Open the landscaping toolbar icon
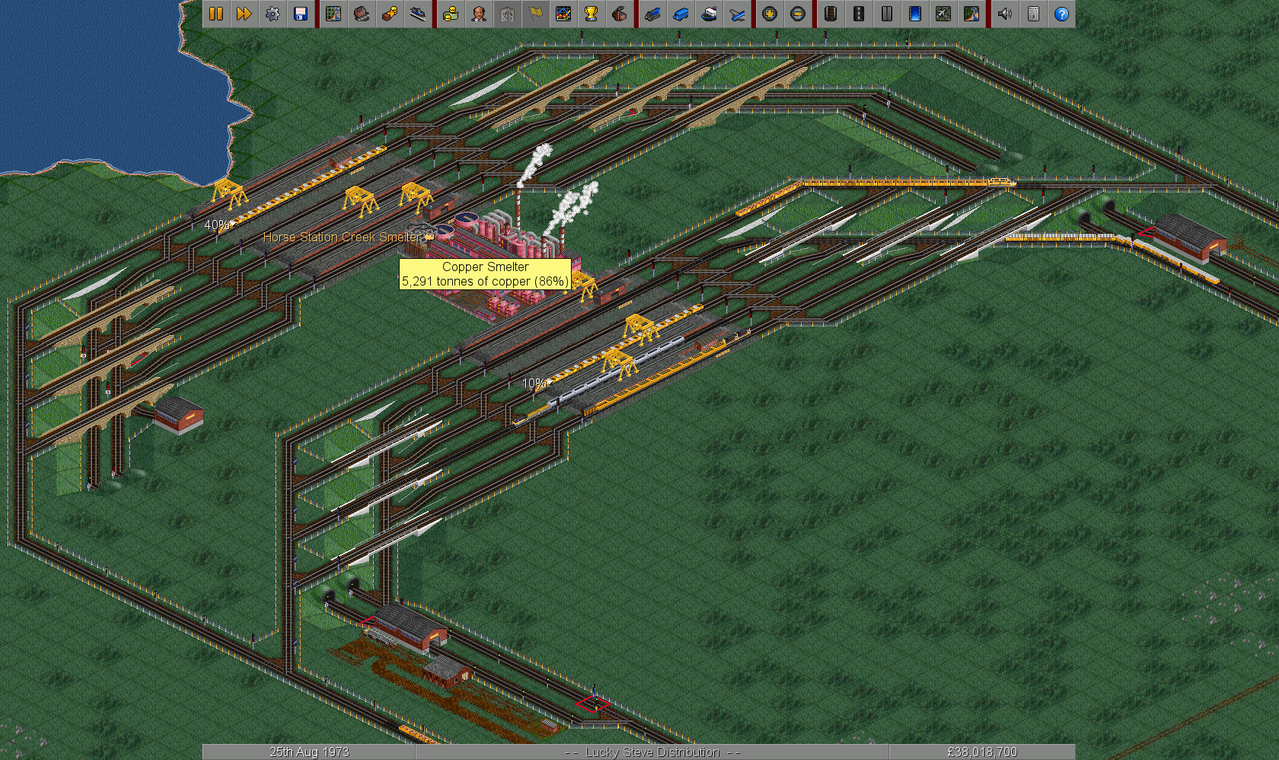Viewport: 1279px width, 760px height. [x=971, y=14]
